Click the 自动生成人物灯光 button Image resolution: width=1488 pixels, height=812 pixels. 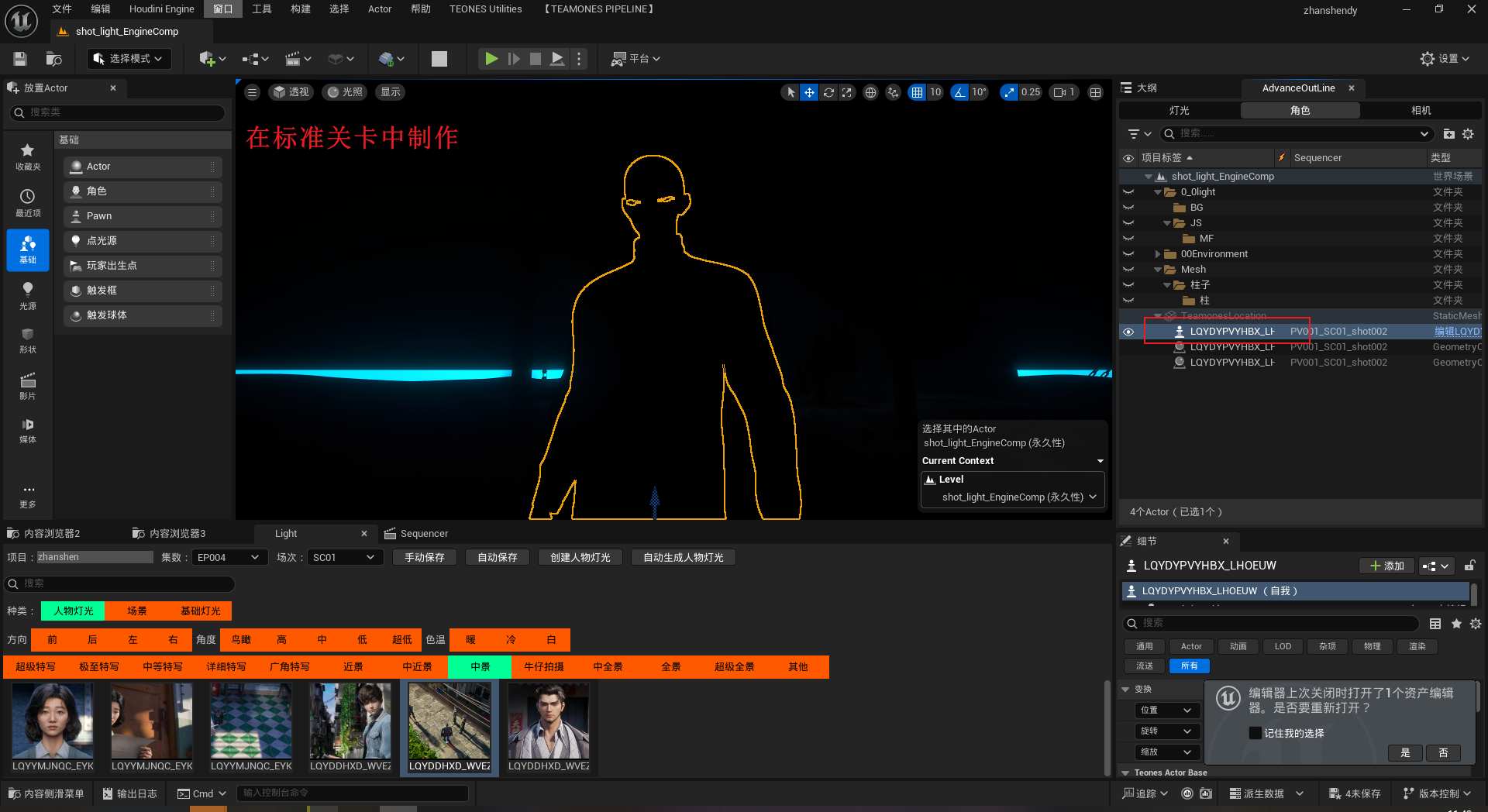point(683,557)
